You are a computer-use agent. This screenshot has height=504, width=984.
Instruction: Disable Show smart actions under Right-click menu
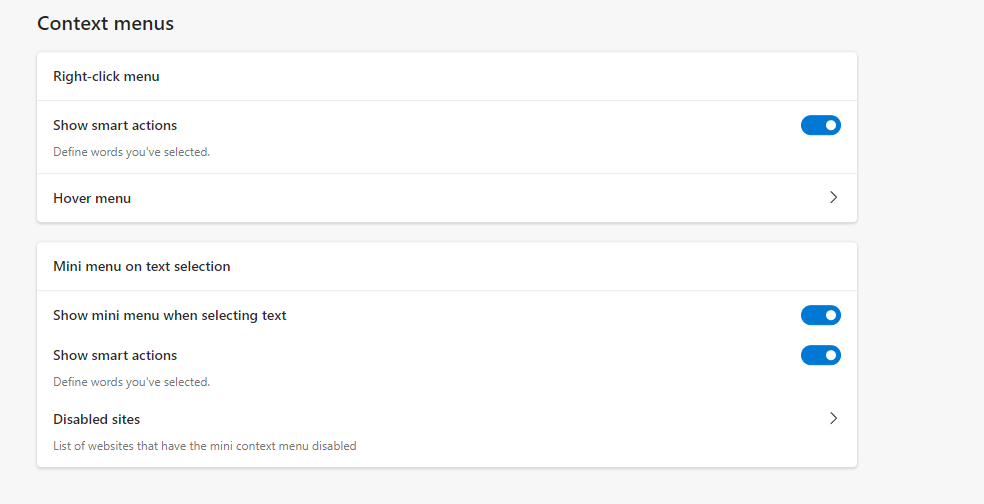click(x=820, y=125)
